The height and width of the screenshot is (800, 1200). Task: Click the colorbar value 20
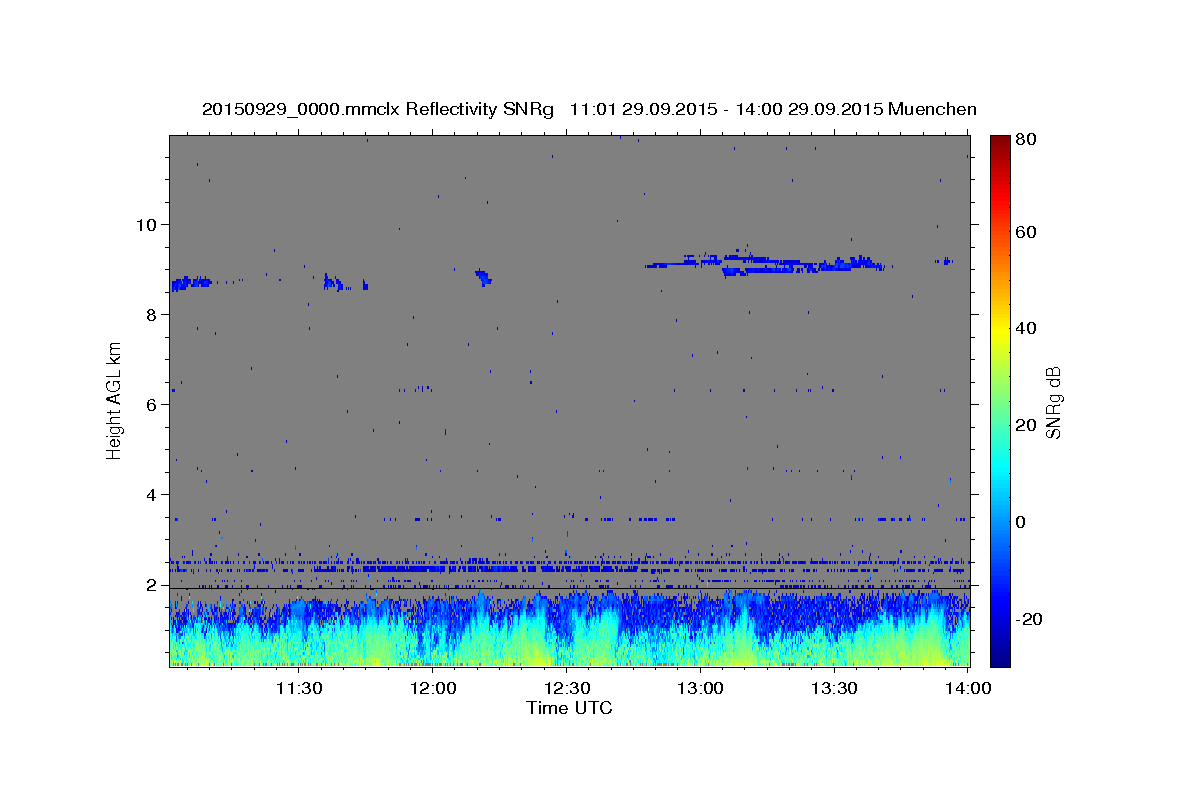(x=1026, y=425)
